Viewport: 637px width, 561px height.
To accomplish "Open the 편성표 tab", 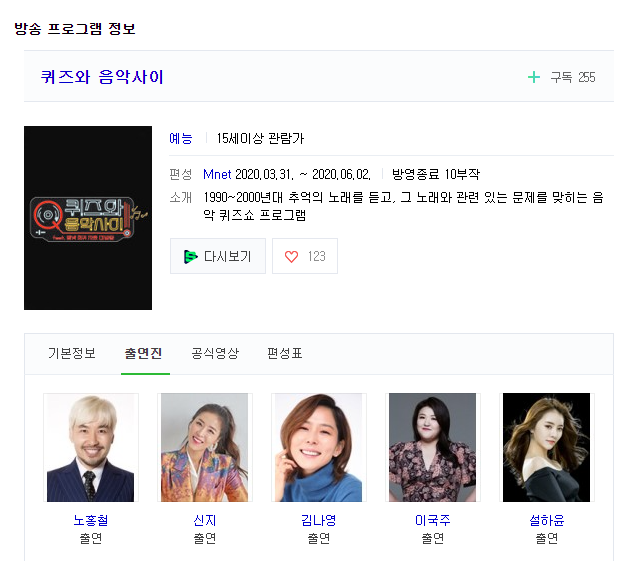I will (285, 353).
